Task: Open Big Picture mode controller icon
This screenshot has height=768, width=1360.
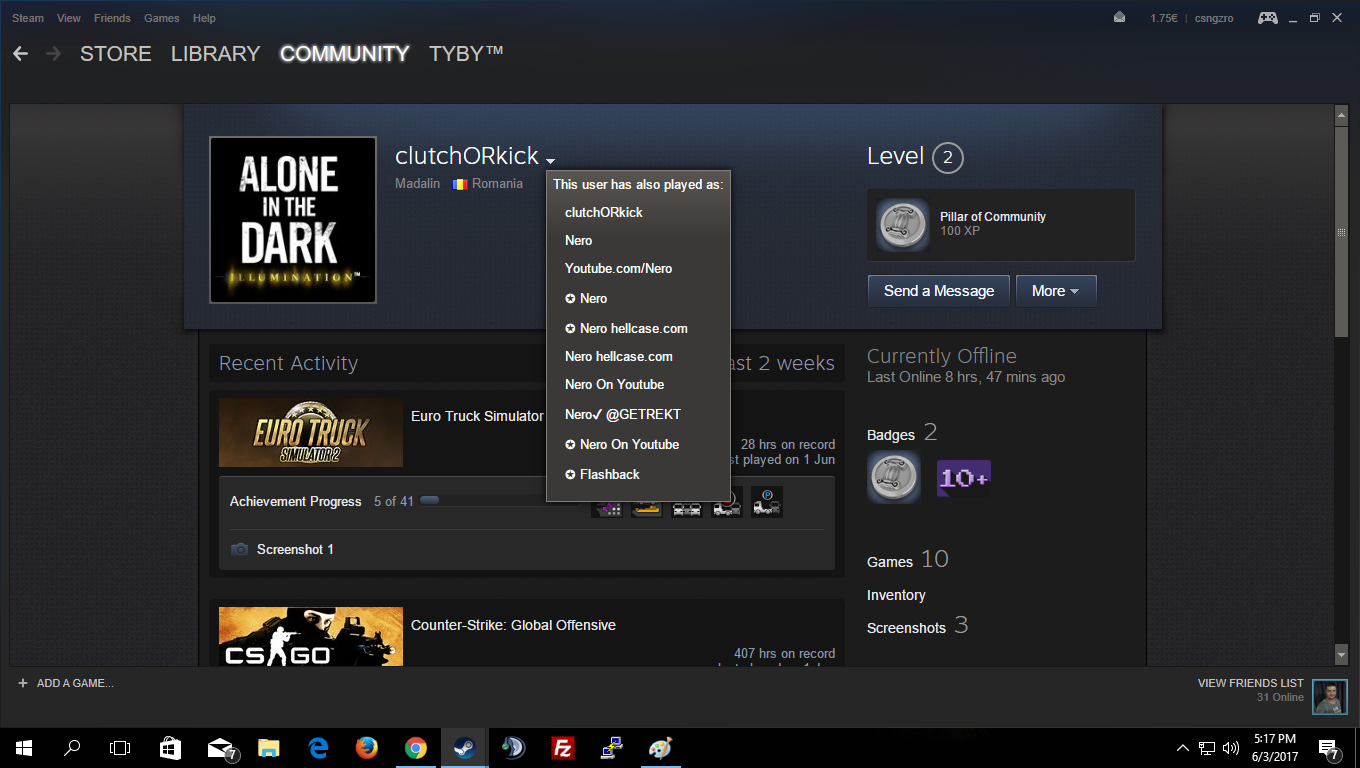Action: 1267,18
